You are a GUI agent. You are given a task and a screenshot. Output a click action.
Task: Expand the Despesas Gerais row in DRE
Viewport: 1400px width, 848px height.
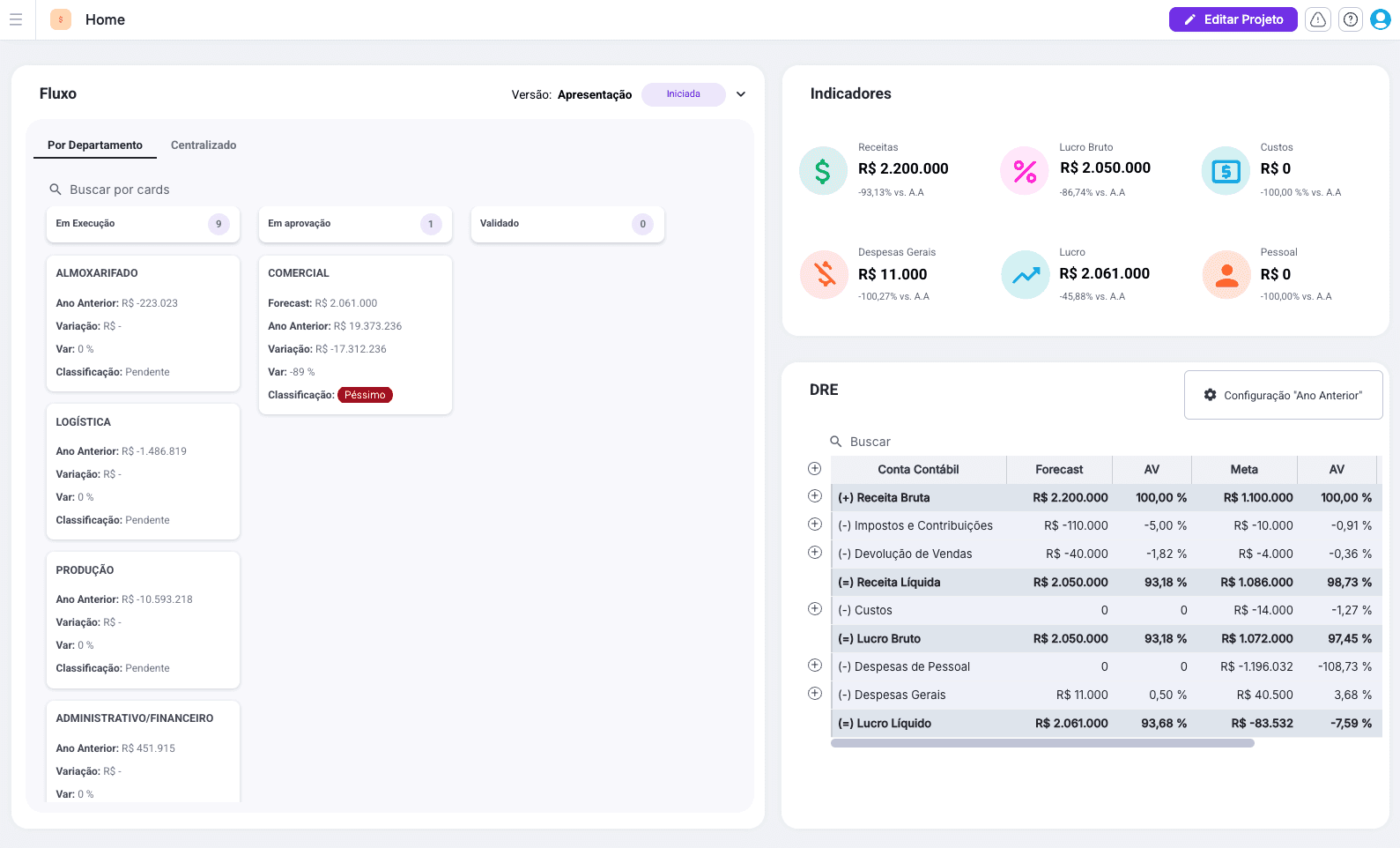point(815,694)
